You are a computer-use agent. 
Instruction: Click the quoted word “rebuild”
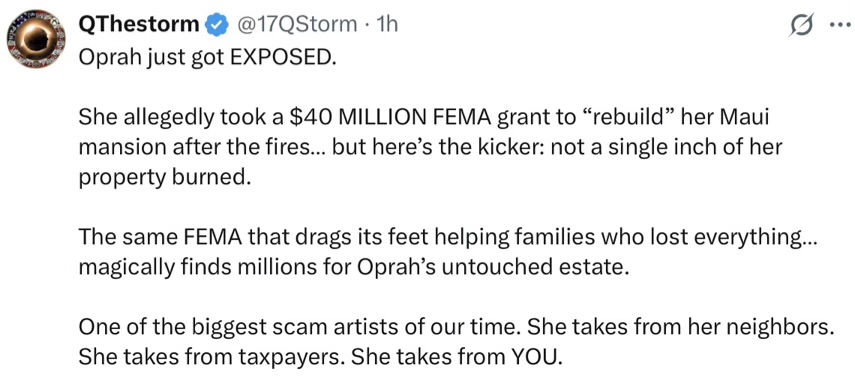pyautogui.click(x=626, y=117)
